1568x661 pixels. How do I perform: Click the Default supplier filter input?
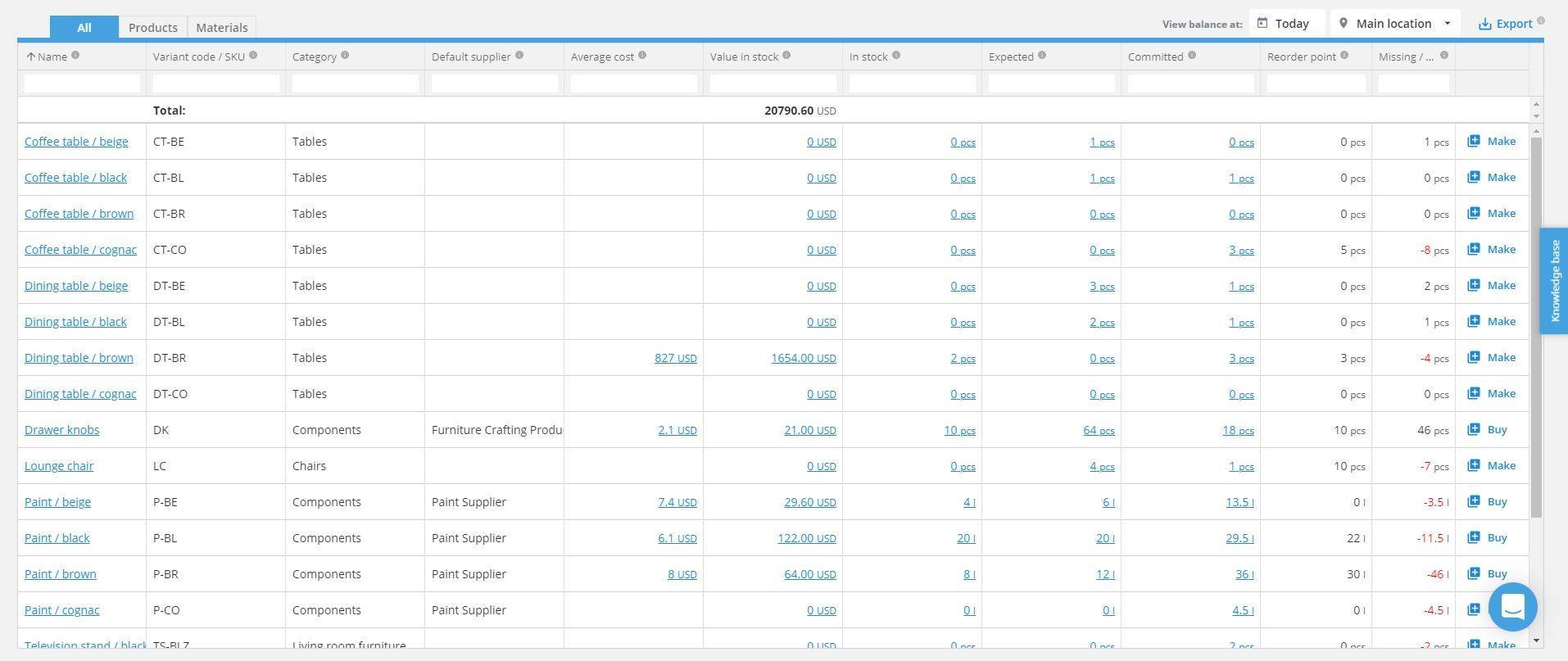tap(494, 83)
